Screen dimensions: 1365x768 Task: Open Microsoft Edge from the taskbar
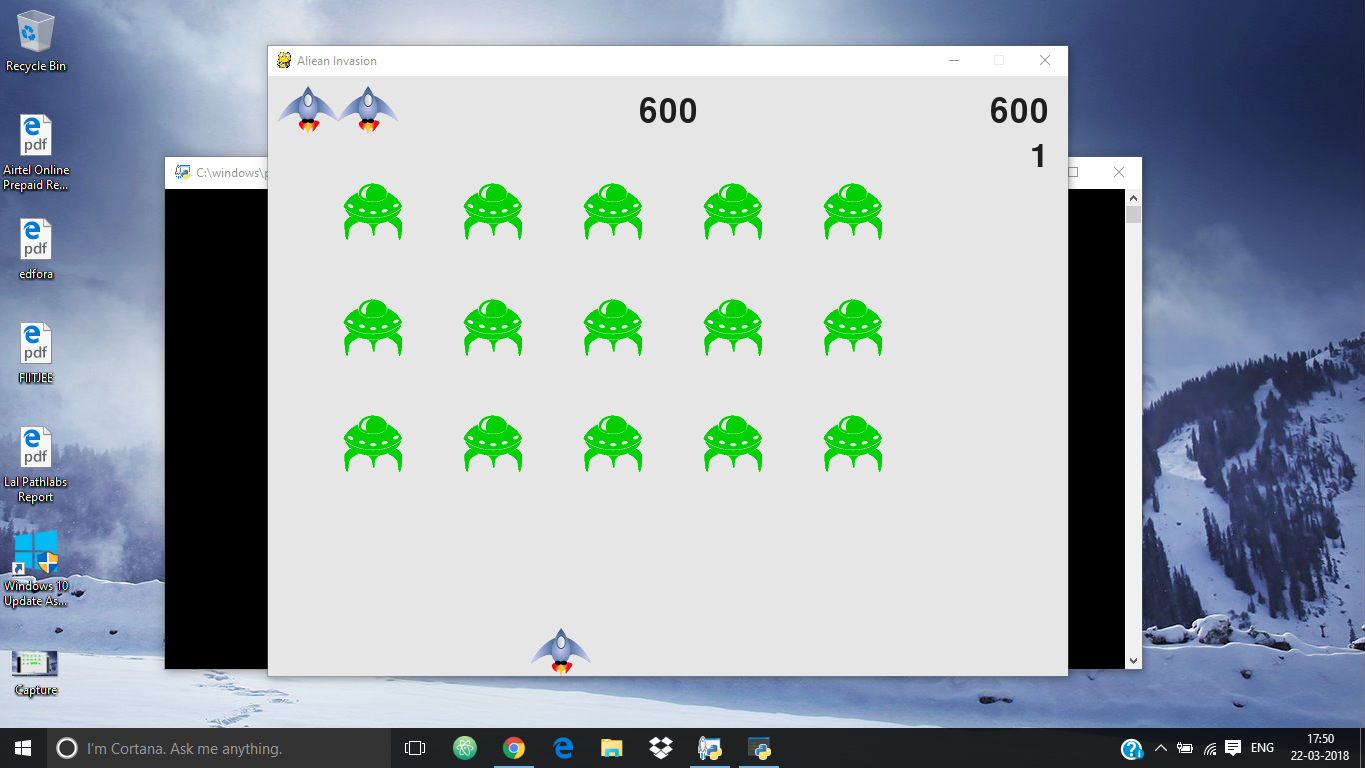(x=563, y=748)
